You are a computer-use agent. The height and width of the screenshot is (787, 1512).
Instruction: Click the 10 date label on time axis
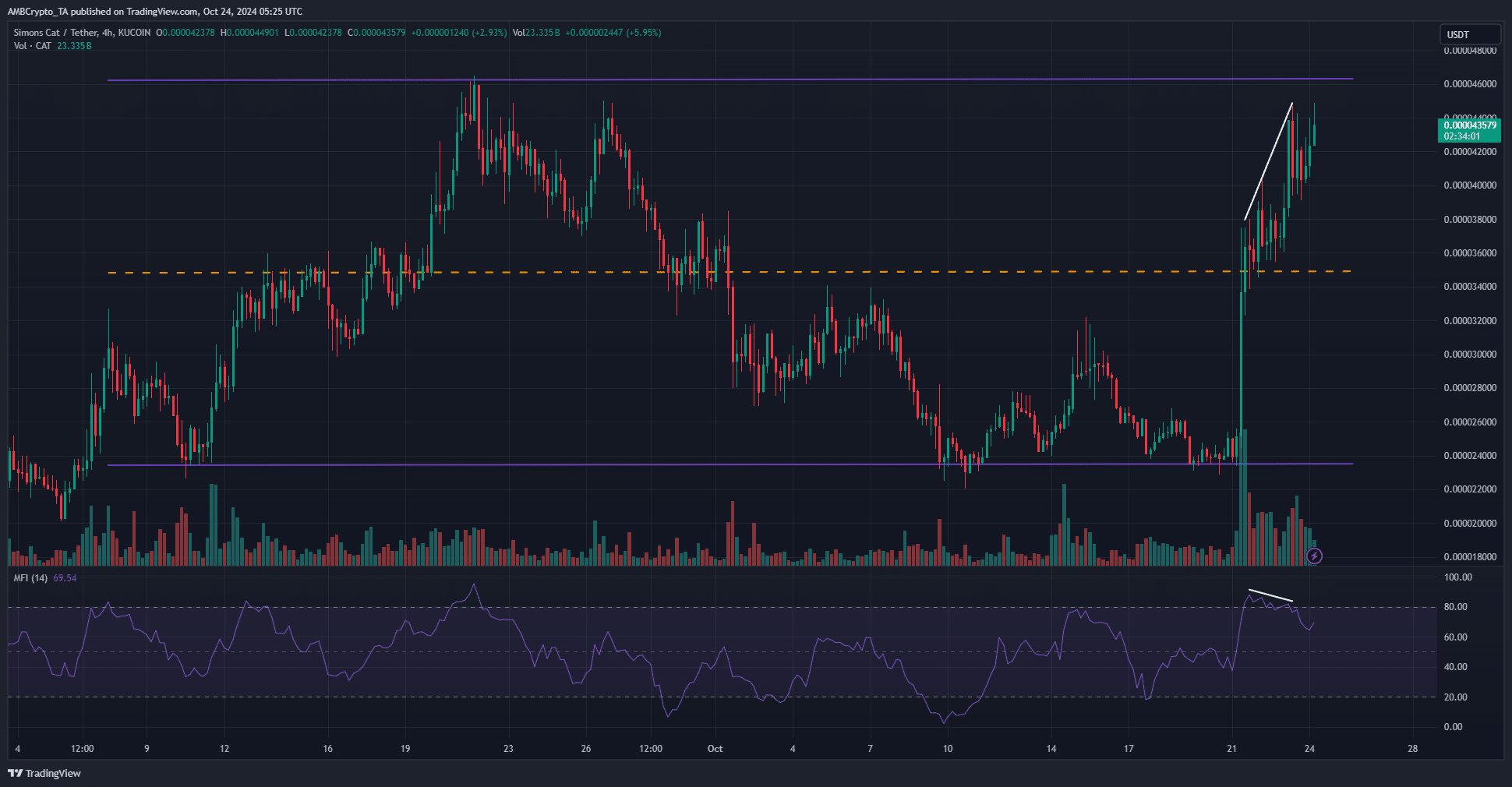[948, 749]
